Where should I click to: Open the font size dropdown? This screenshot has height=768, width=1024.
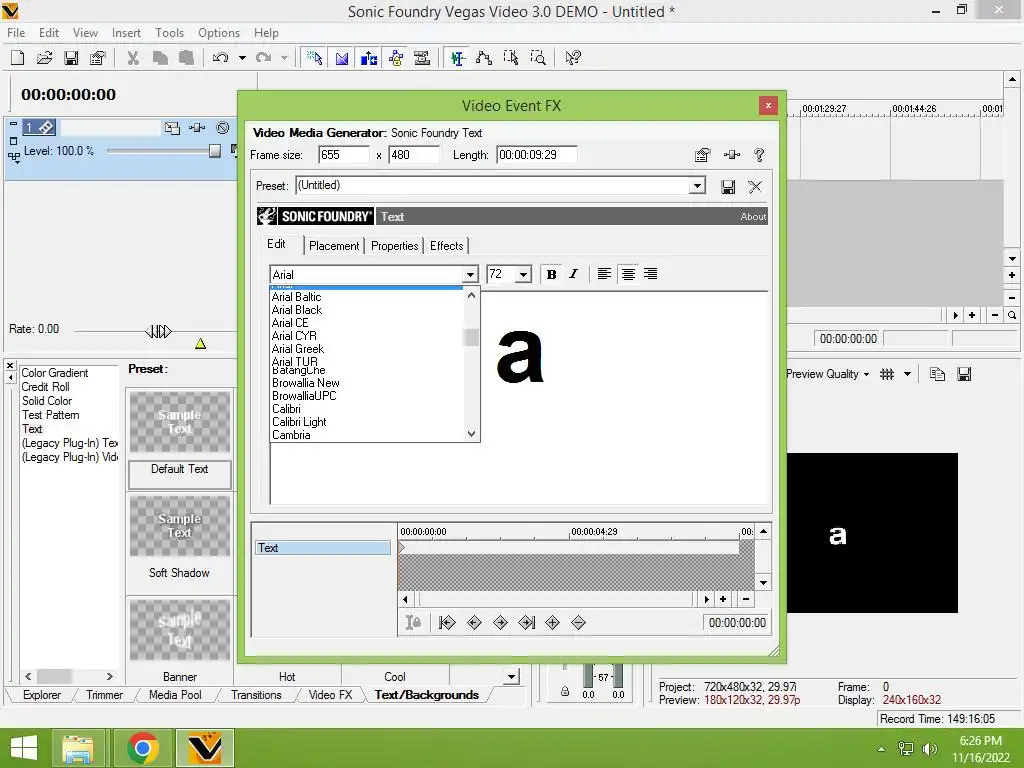pyautogui.click(x=523, y=274)
